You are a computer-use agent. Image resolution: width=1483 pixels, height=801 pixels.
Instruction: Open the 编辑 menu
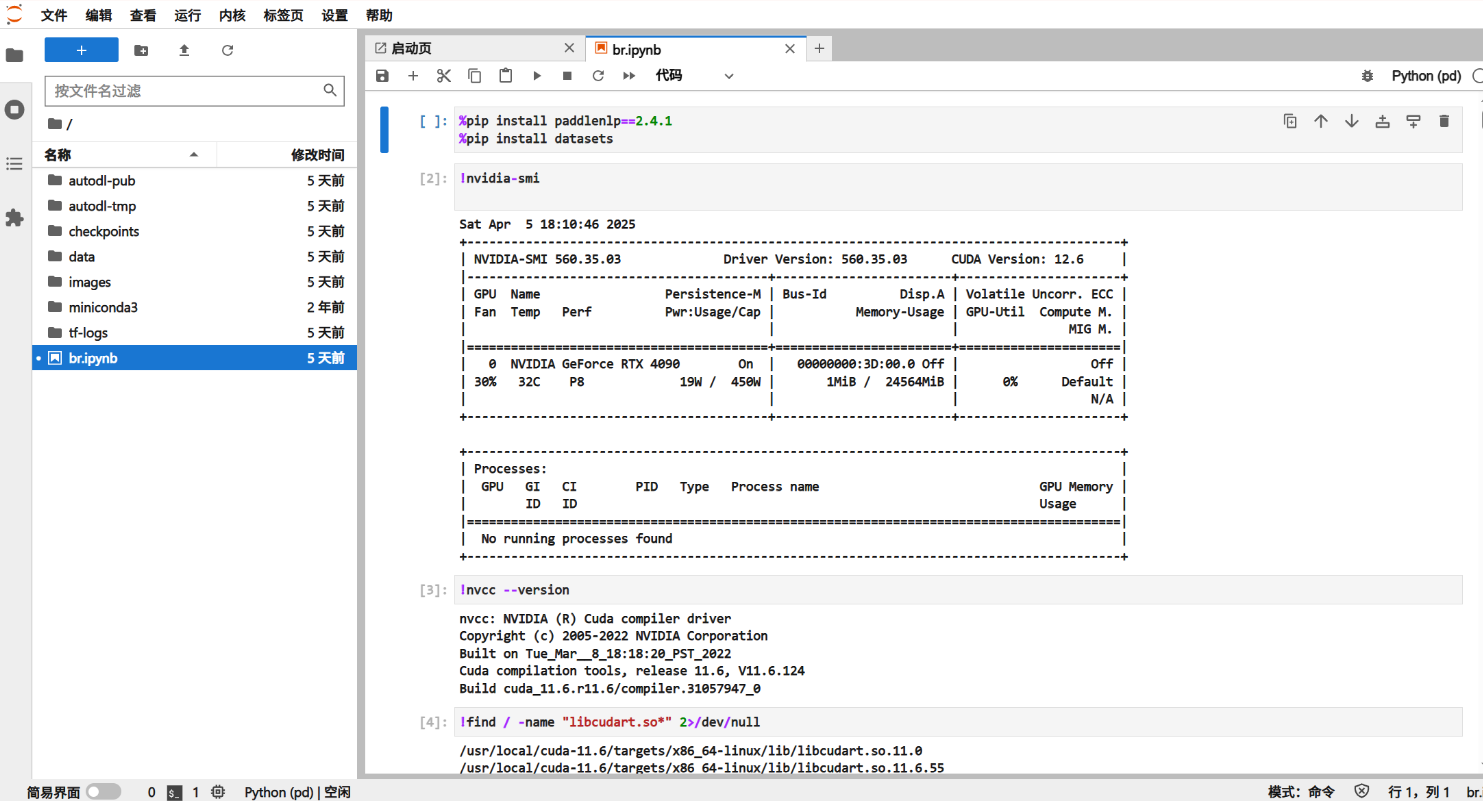(x=99, y=16)
